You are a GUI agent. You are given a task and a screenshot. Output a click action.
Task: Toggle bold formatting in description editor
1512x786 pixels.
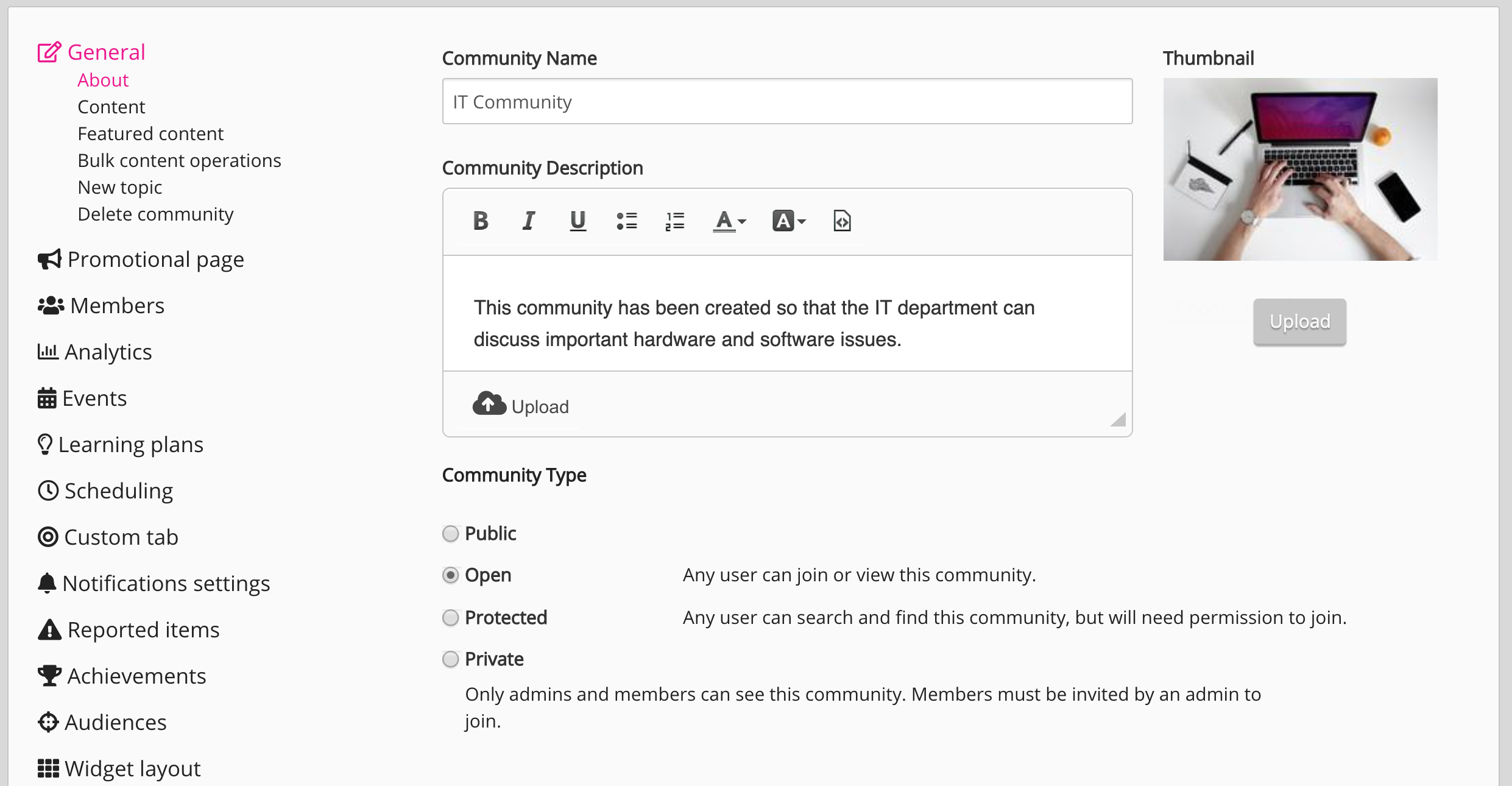[481, 221]
